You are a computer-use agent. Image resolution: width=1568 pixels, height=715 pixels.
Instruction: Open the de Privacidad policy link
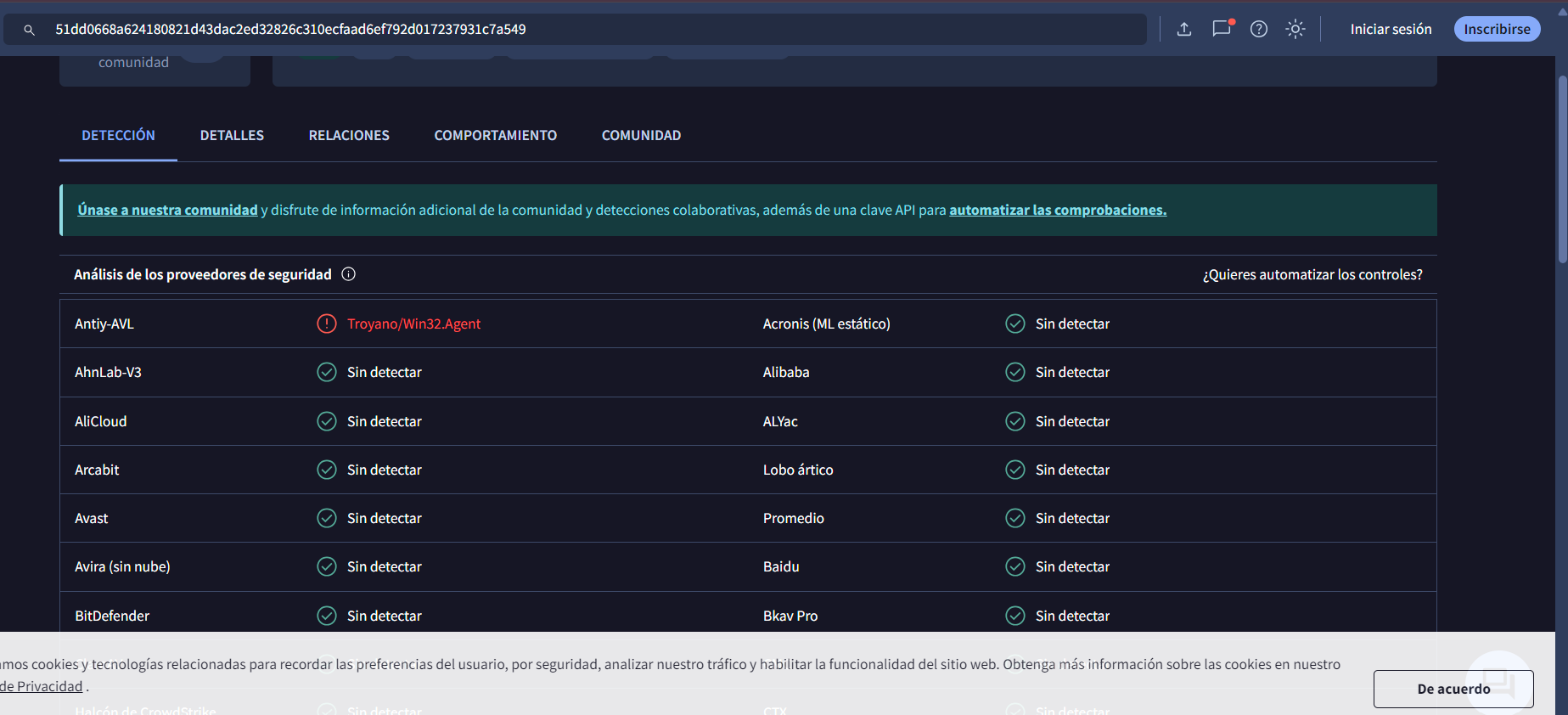(41, 686)
